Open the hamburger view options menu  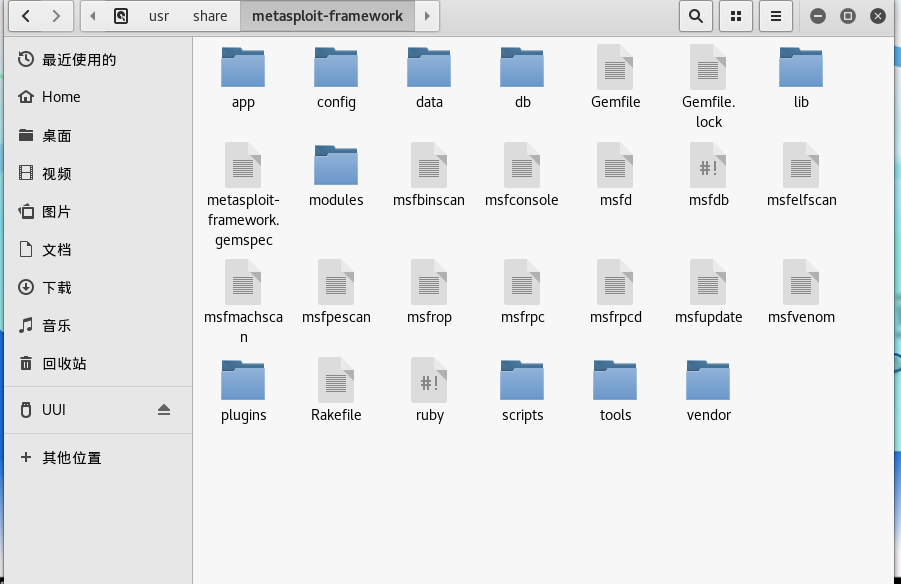(776, 16)
